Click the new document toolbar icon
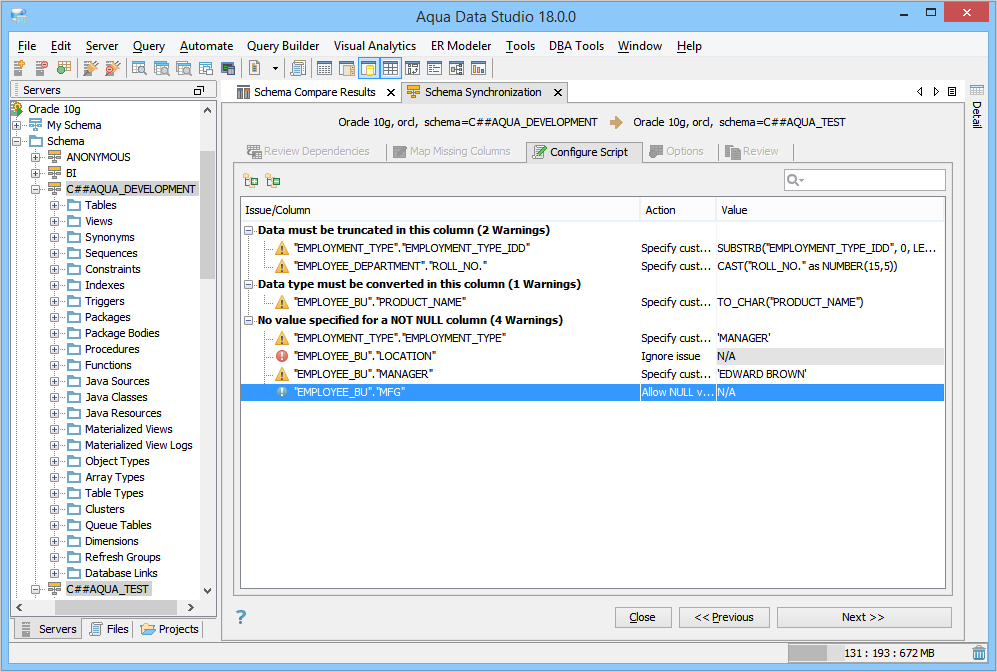This screenshot has width=997, height=672. (254, 68)
